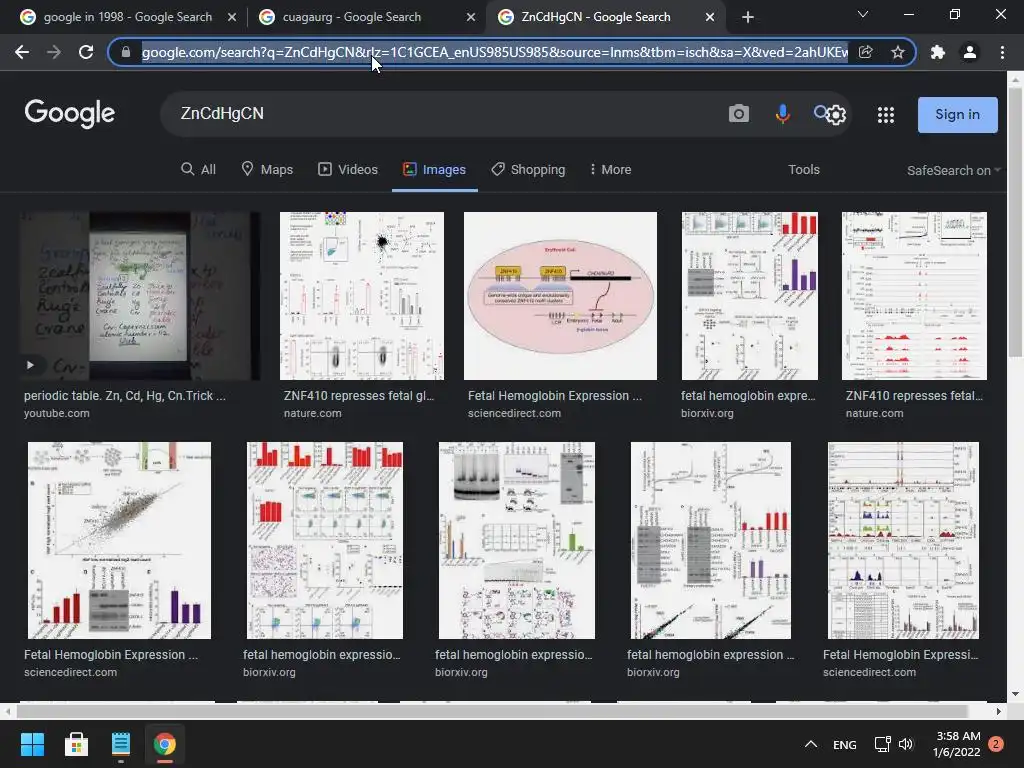Go back using the browser back arrow

(x=22, y=52)
